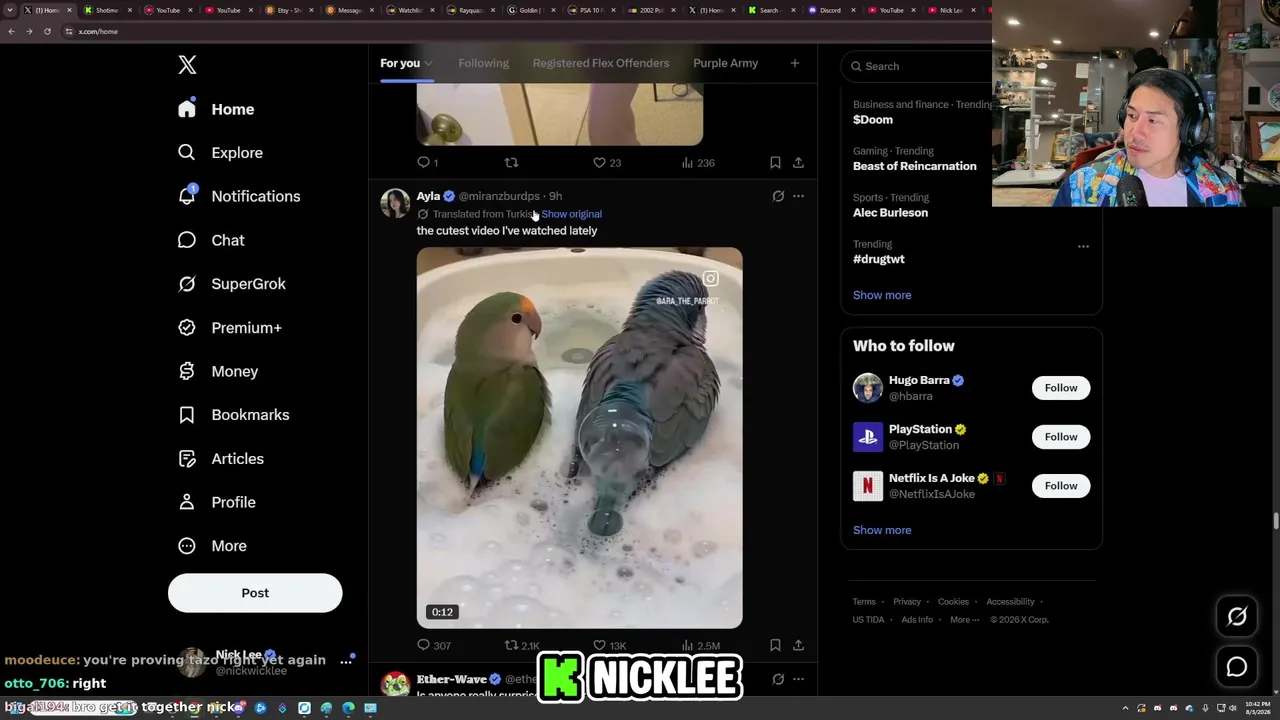Open Profile in the sidebar
Image resolution: width=1280 pixels, height=720 pixels.
[217, 502]
